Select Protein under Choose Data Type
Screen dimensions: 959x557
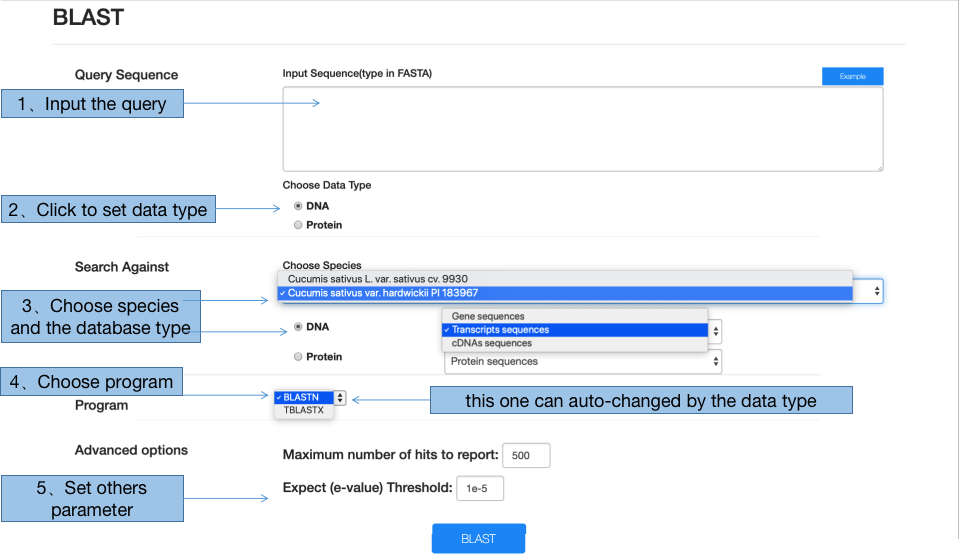(x=298, y=225)
